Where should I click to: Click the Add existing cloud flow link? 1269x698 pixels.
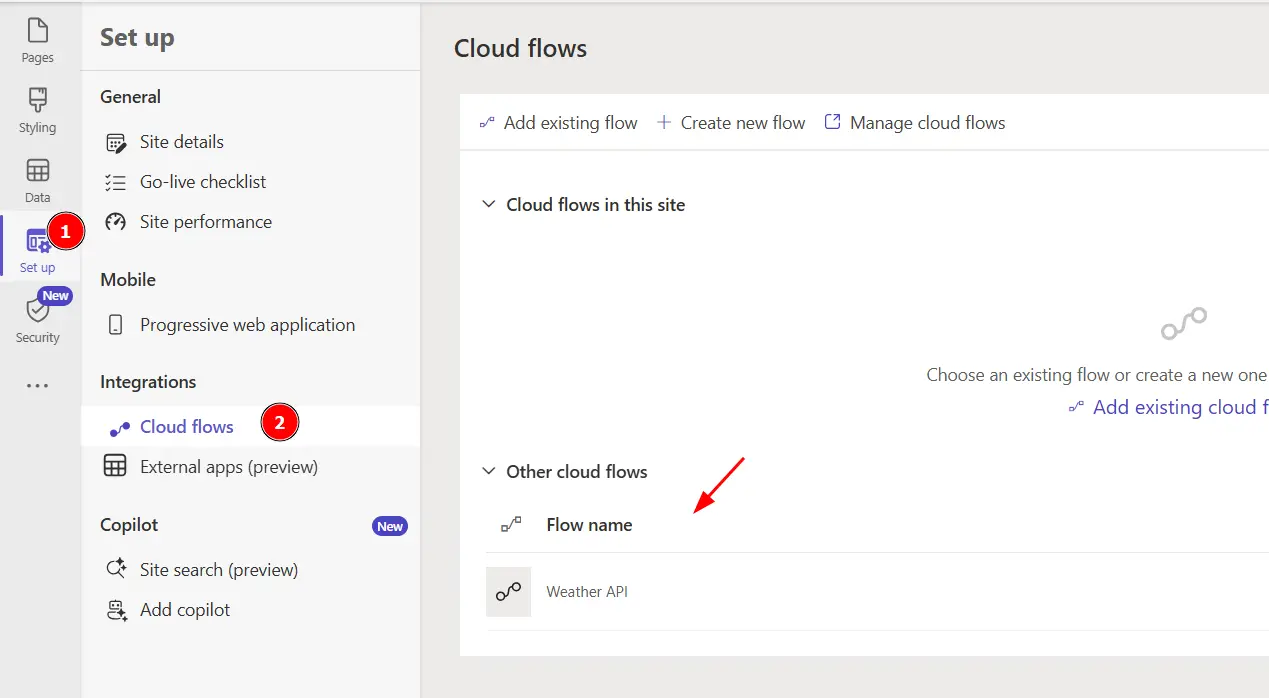pyautogui.click(x=1168, y=407)
